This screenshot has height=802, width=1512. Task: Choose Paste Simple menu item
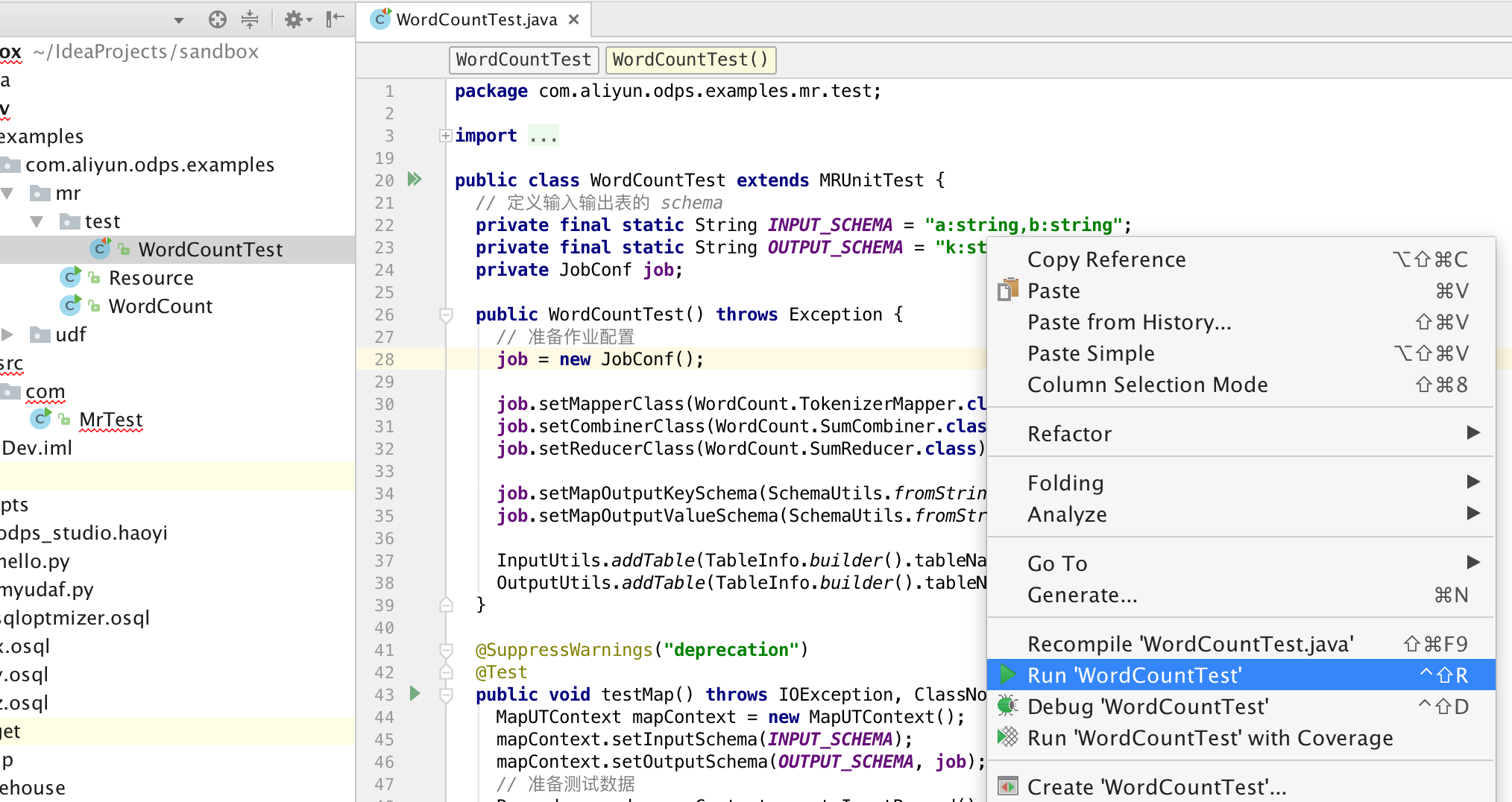pos(1241,353)
